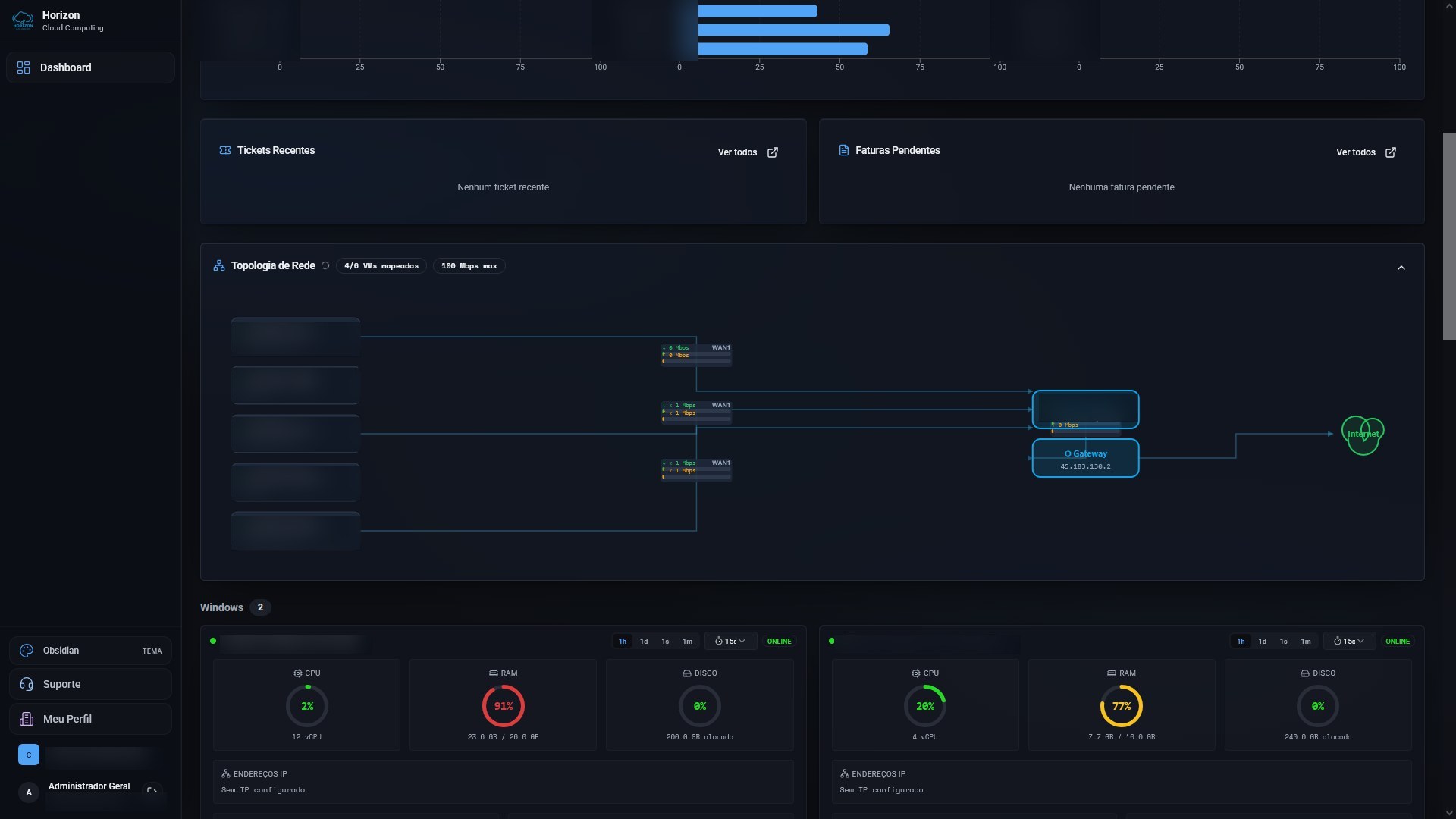Select 1d range on first Windows VM
This screenshot has height=819, width=1456.
pos(644,642)
